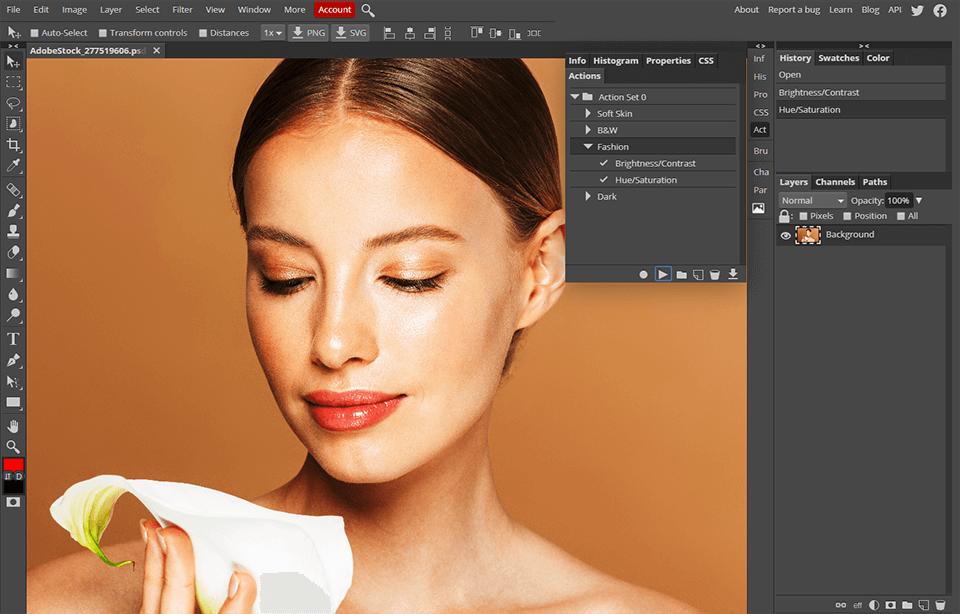Enable the Auto-Select option
The height and width of the screenshot is (614, 960).
[33, 32]
